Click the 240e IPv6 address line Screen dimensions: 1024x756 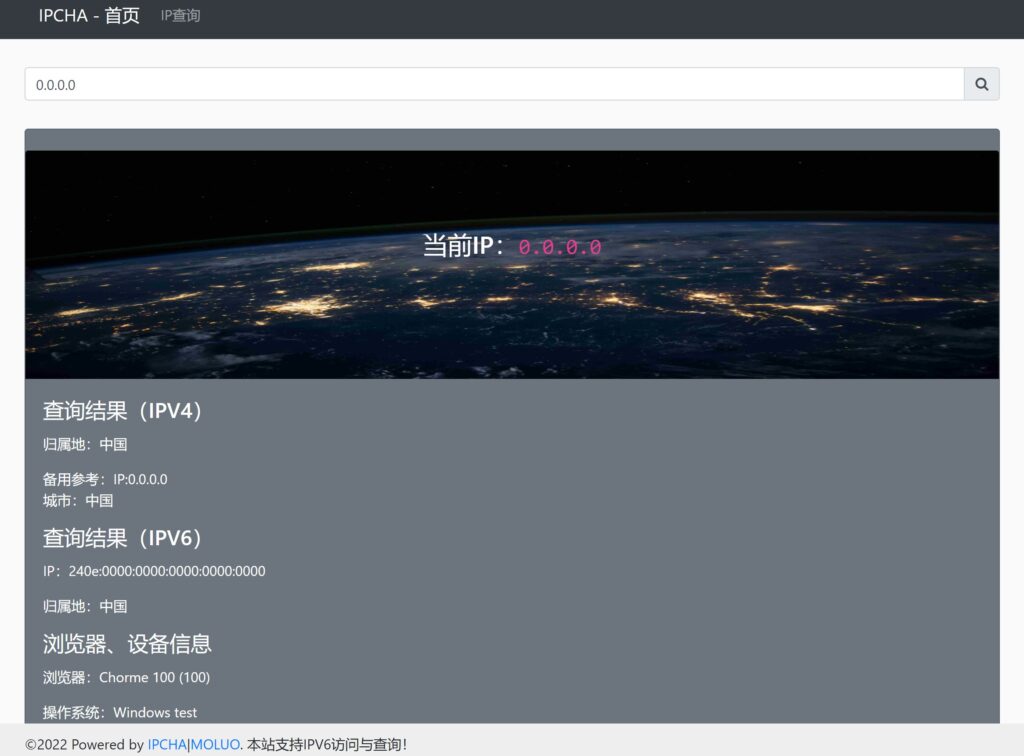[x=154, y=571]
